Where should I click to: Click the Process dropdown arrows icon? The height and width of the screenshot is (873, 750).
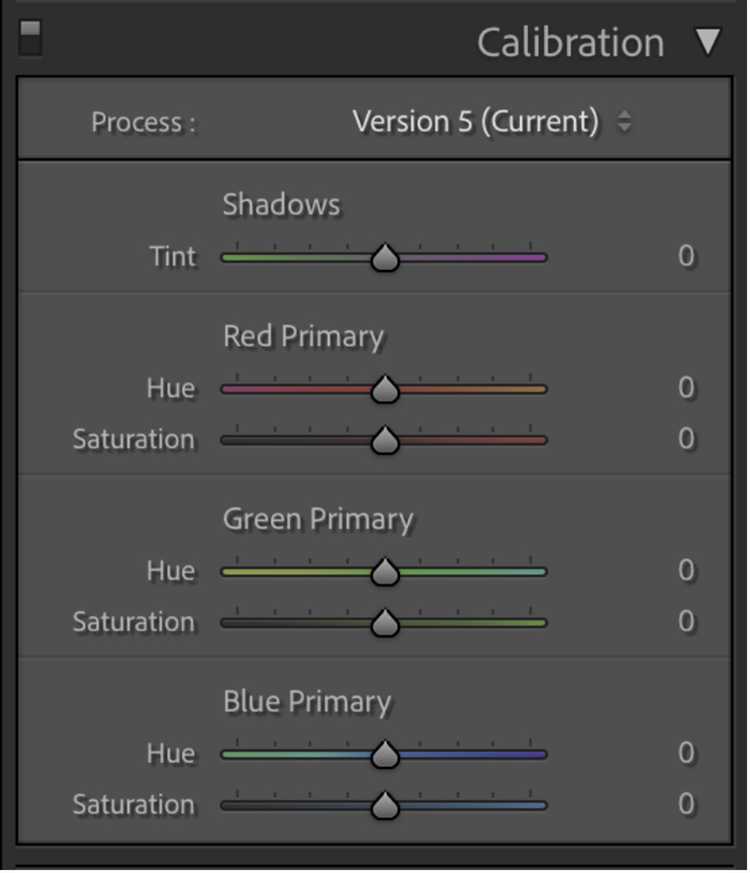point(624,122)
